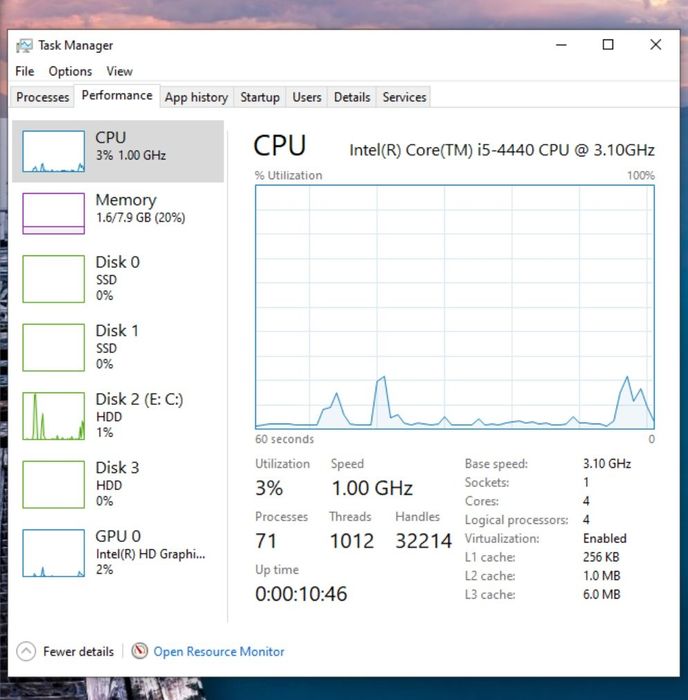Select the CPU mini graph thumbnail
Viewport: 688px width, 700px height.
click(x=54, y=151)
